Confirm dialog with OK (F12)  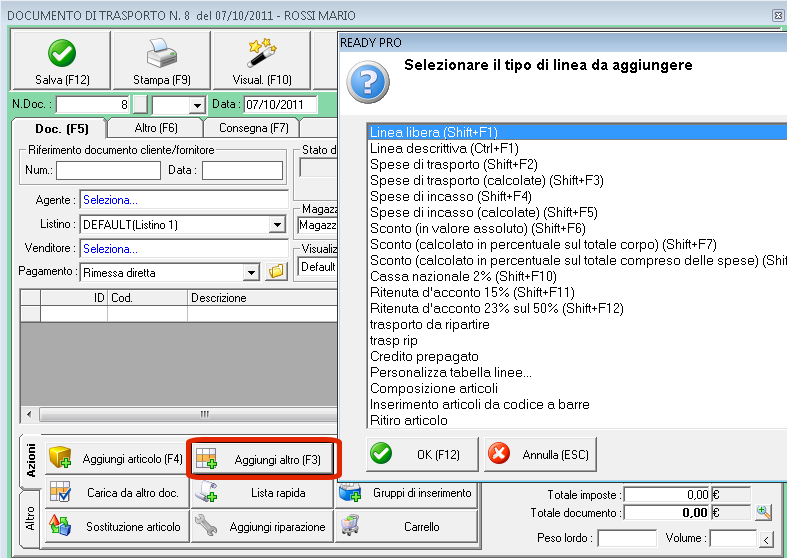click(422, 454)
